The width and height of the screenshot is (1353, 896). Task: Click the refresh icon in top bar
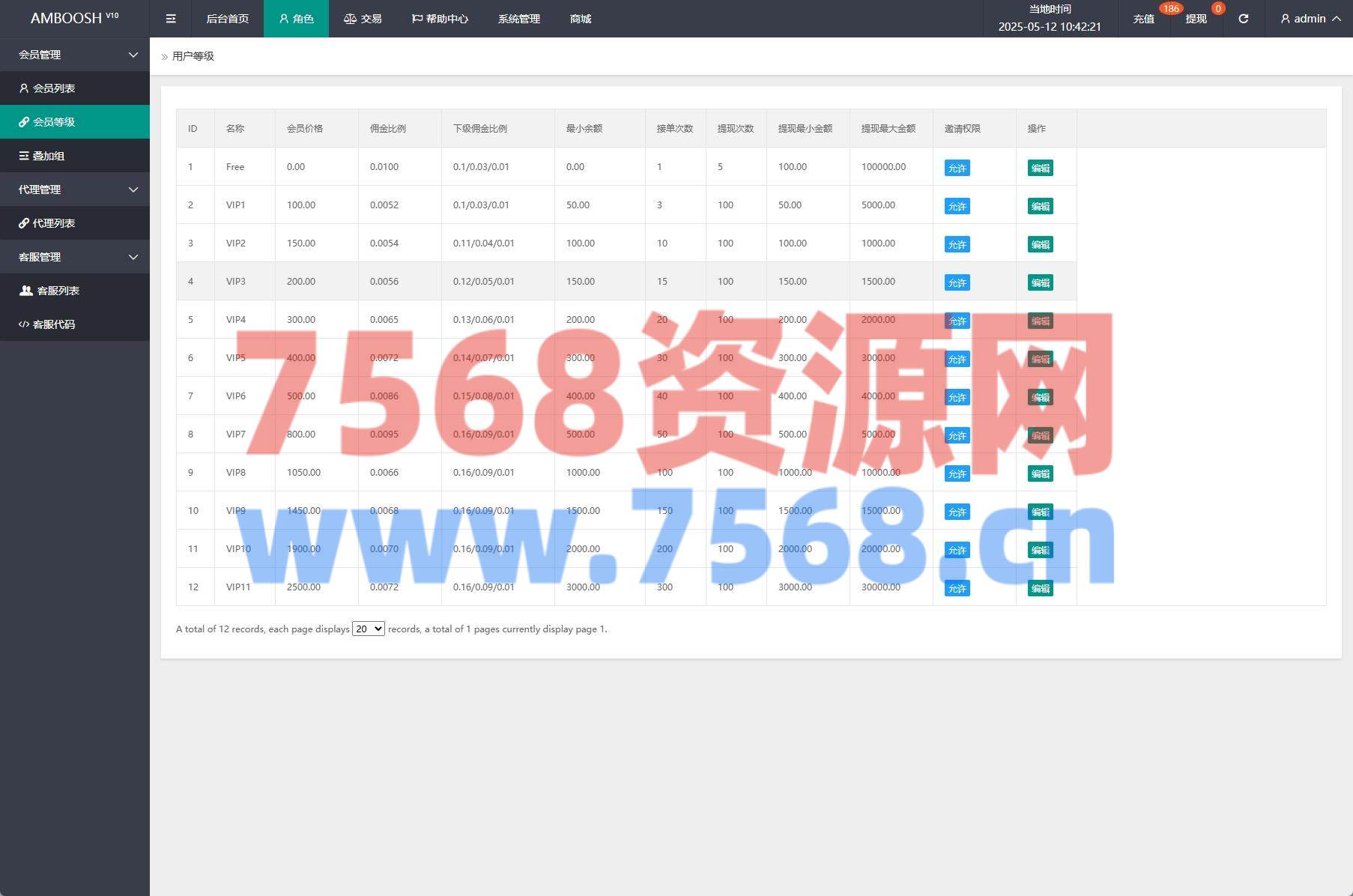(1243, 19)
